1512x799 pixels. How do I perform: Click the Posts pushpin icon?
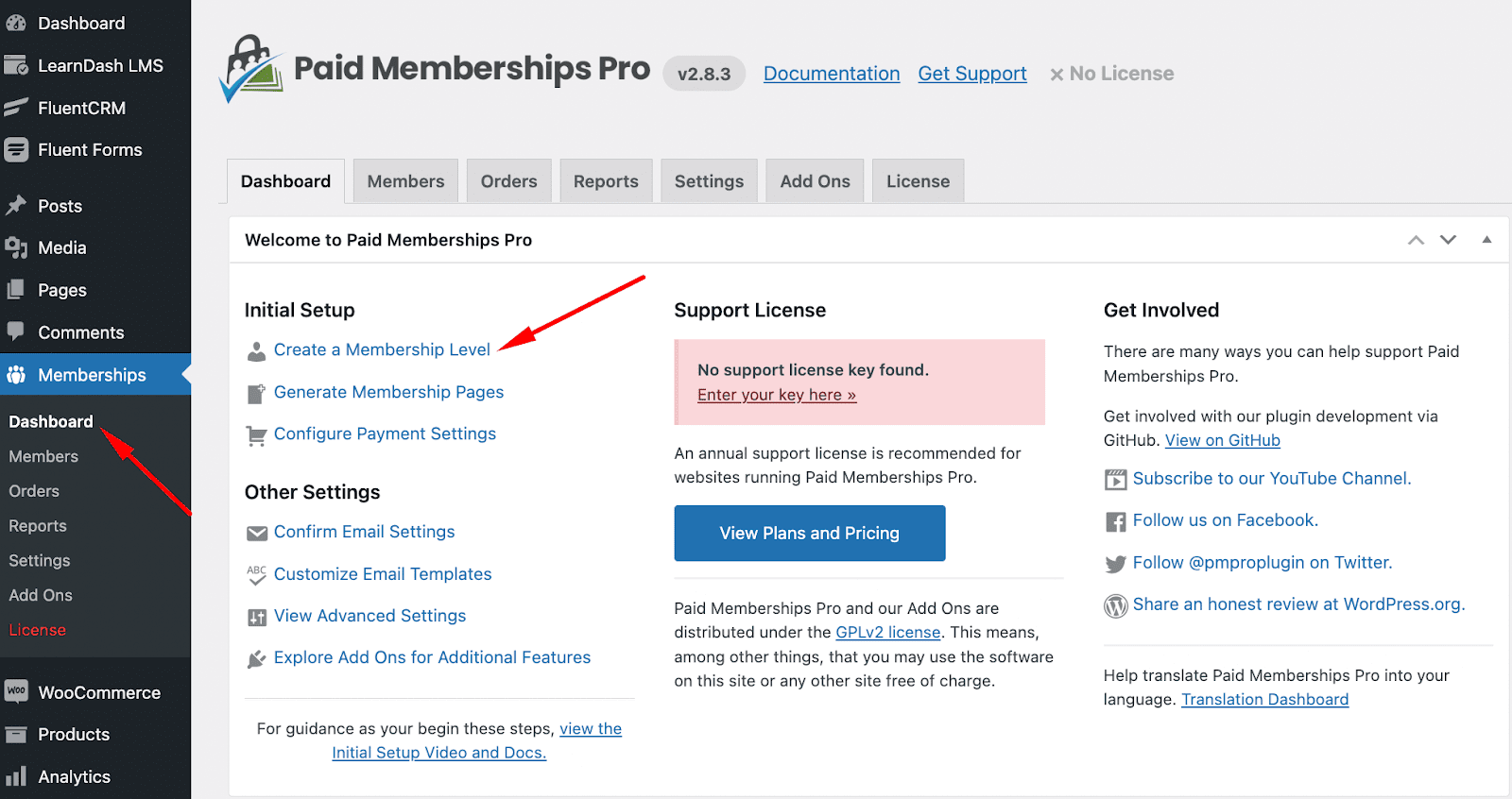16,205
